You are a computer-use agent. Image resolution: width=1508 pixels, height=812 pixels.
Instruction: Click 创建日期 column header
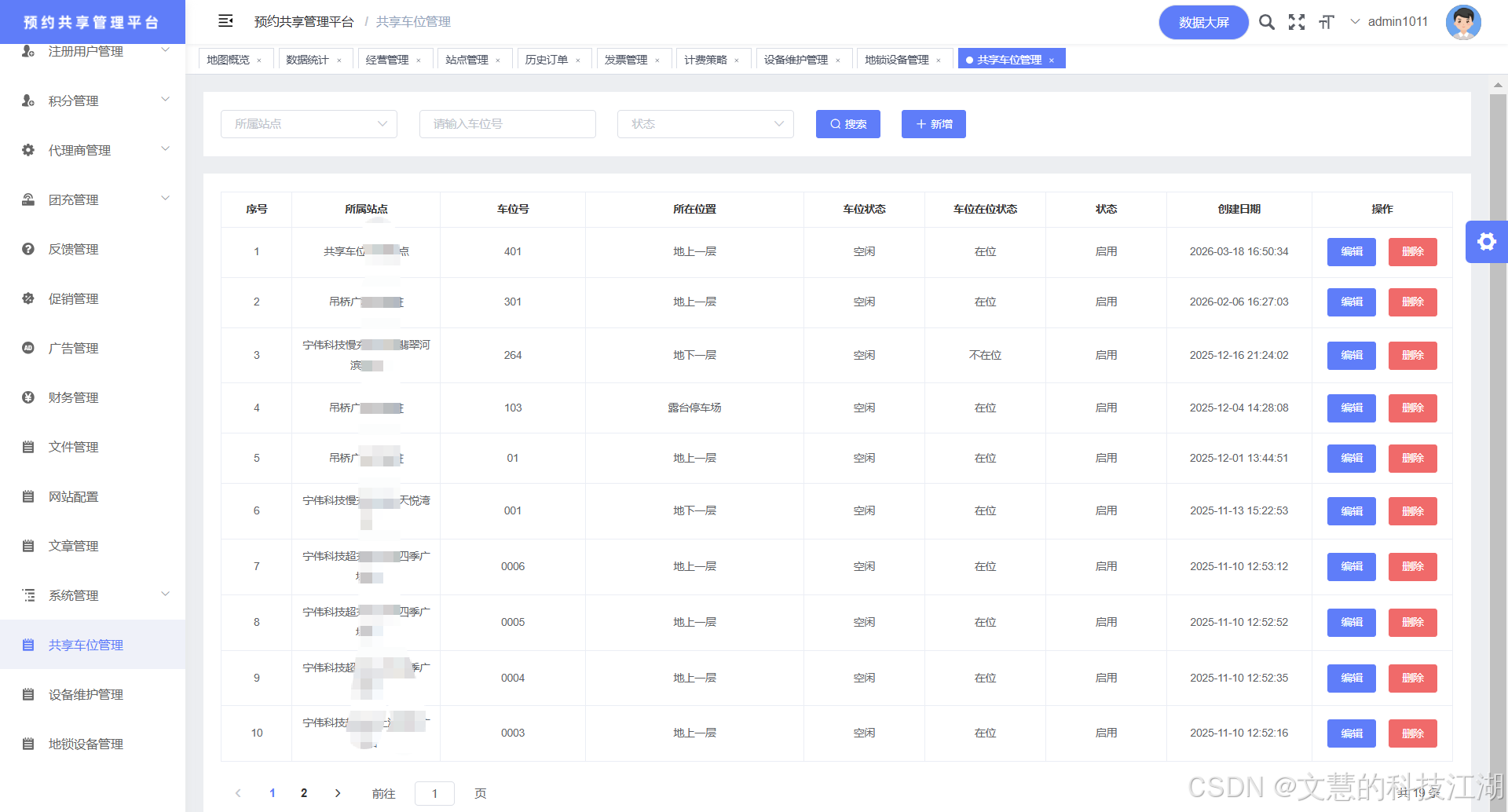1239,209
